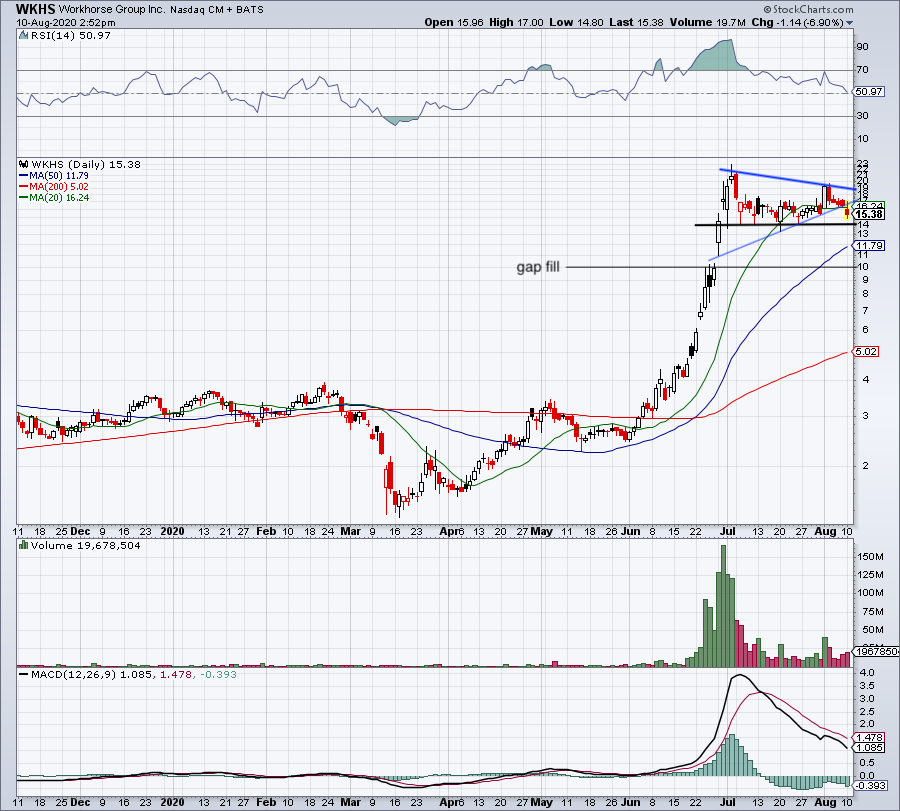
Task: Click 2020 on the price chart date axis
Action: tap(172, 531)
